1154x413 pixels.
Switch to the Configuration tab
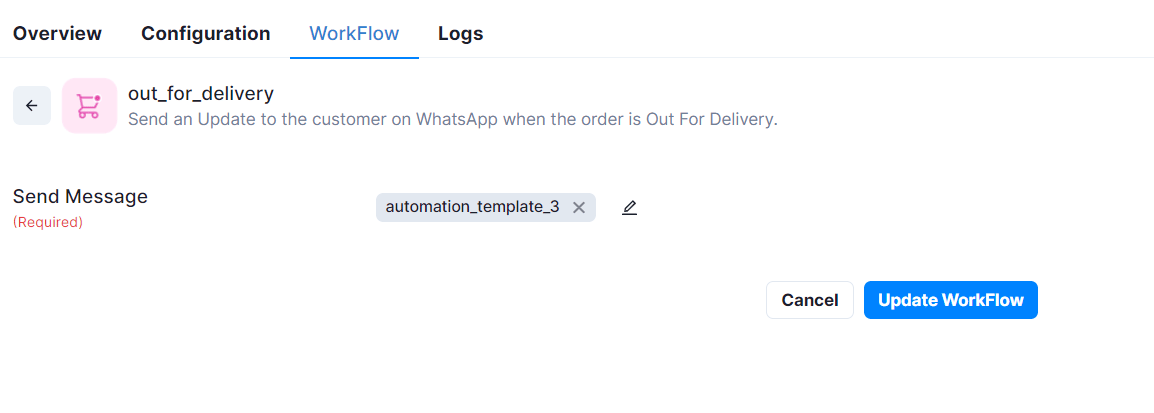[x=206, y=33]
